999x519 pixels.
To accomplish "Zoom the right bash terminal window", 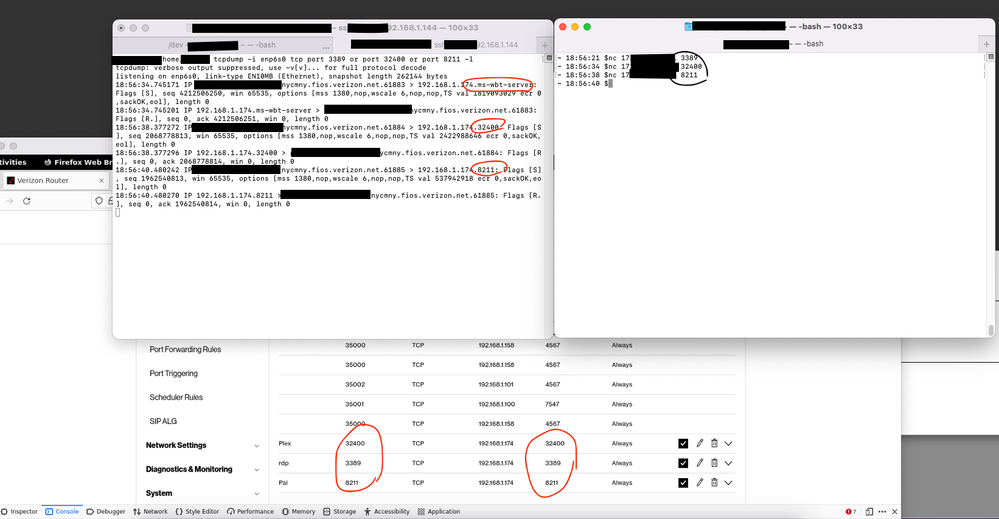I will coord(587,27).
